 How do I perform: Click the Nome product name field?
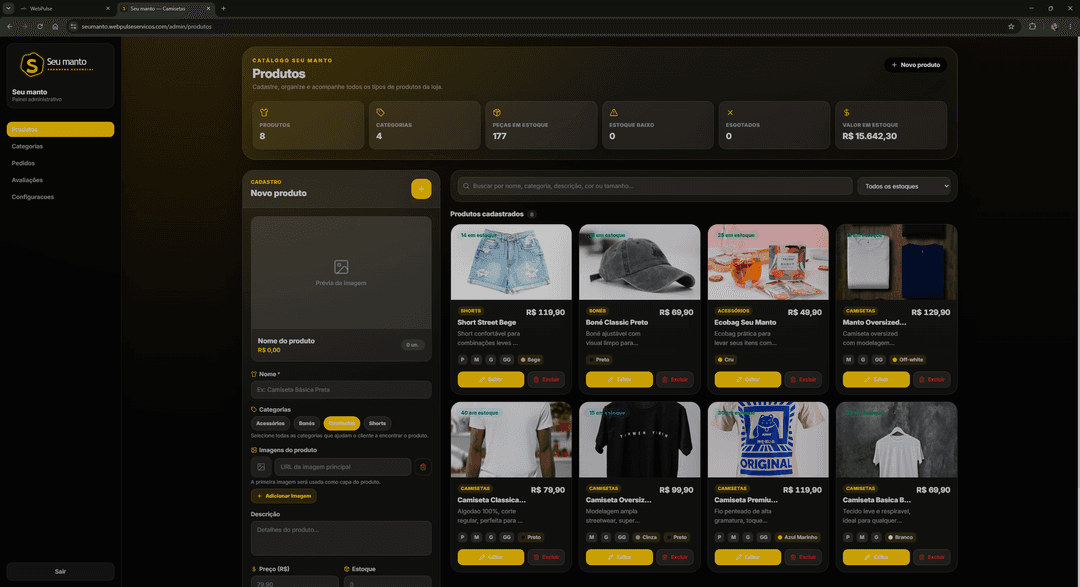coord(341,389)
